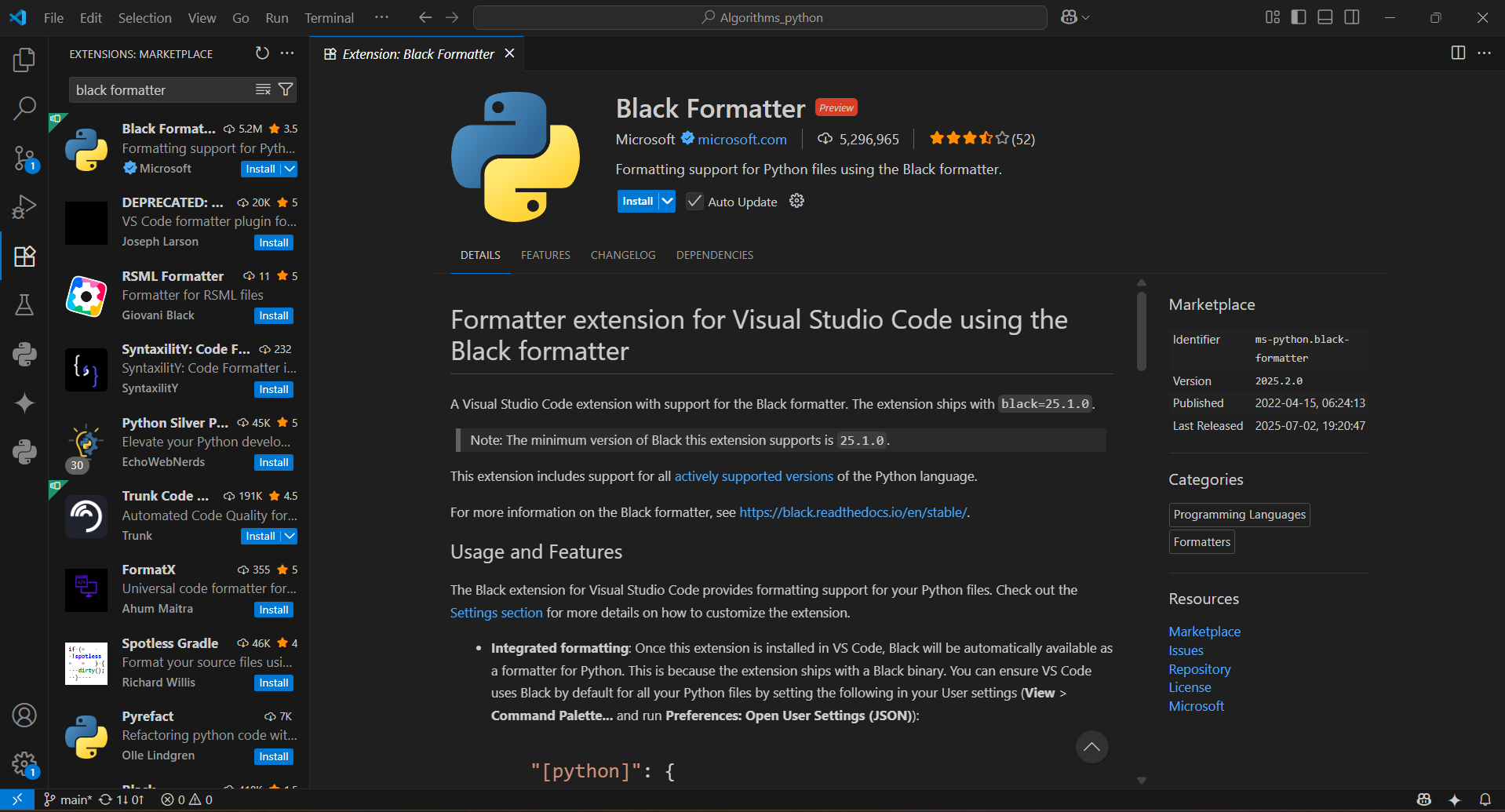Select Pyrefact extension in list
1505x812 pixels.
[180, 736]
